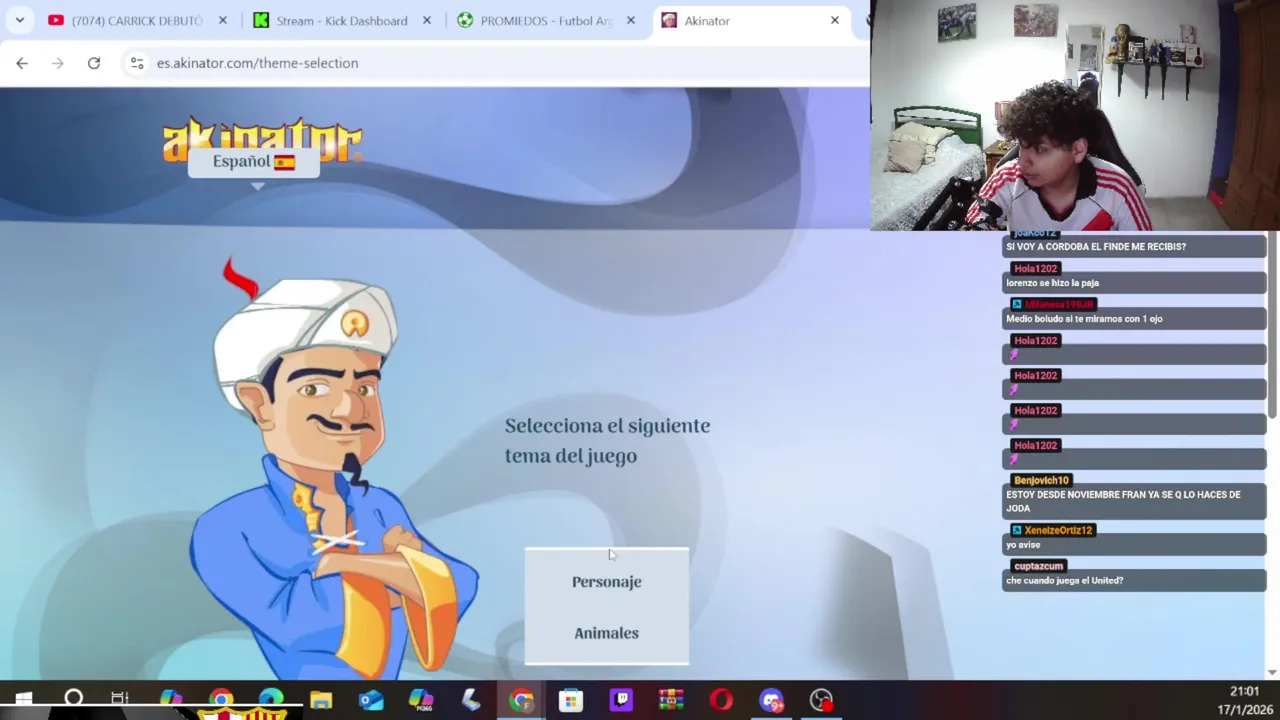Close the Kick Dashboard tab

(x=427, y=20)
